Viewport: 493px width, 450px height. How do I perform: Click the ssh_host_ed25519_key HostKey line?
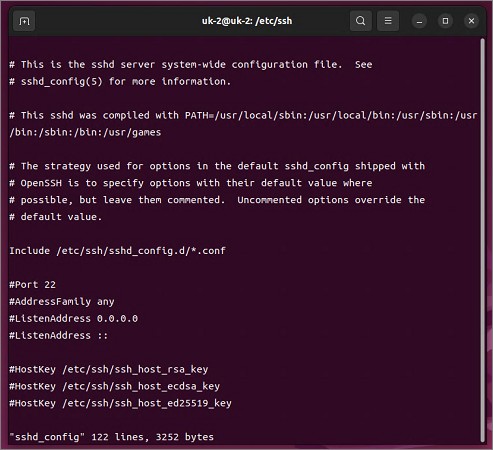(120, 403)
